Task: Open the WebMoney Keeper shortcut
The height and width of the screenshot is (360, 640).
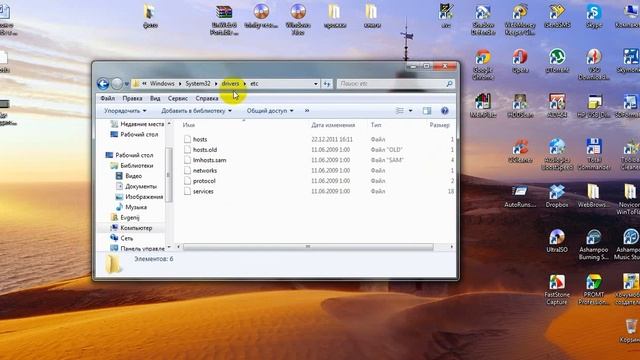Action: pyautogui.click(x=520, y=20)
